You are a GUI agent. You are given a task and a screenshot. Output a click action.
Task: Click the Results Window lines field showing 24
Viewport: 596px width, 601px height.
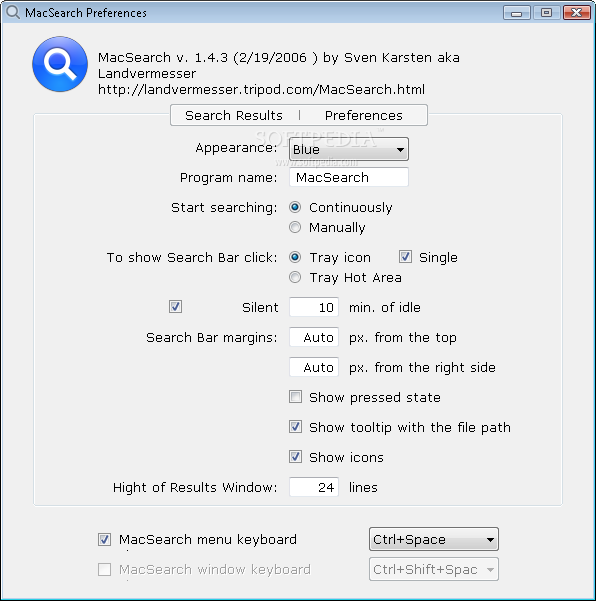pos(314,487)
